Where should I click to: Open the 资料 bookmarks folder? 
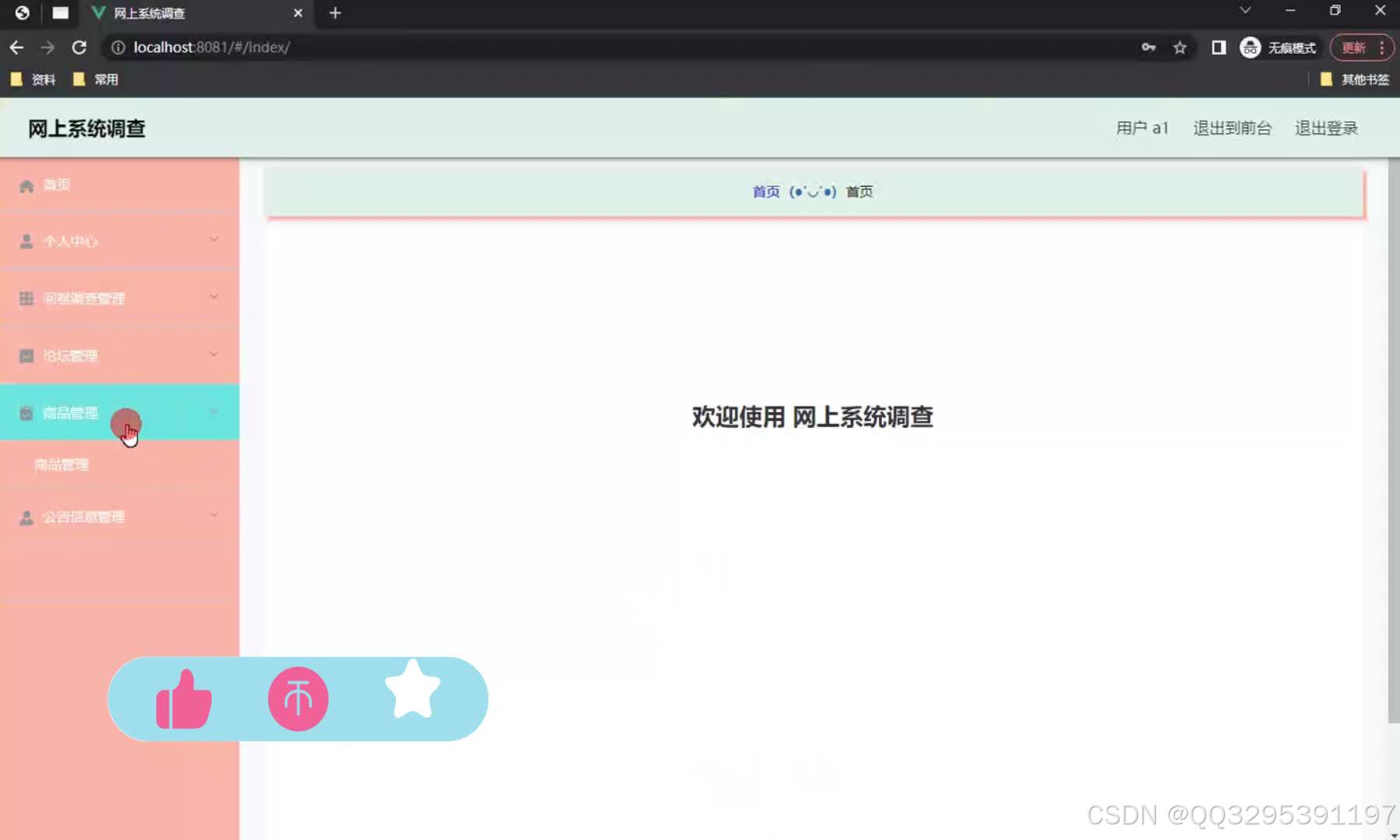pyautogui.click(x=33, y=79)
